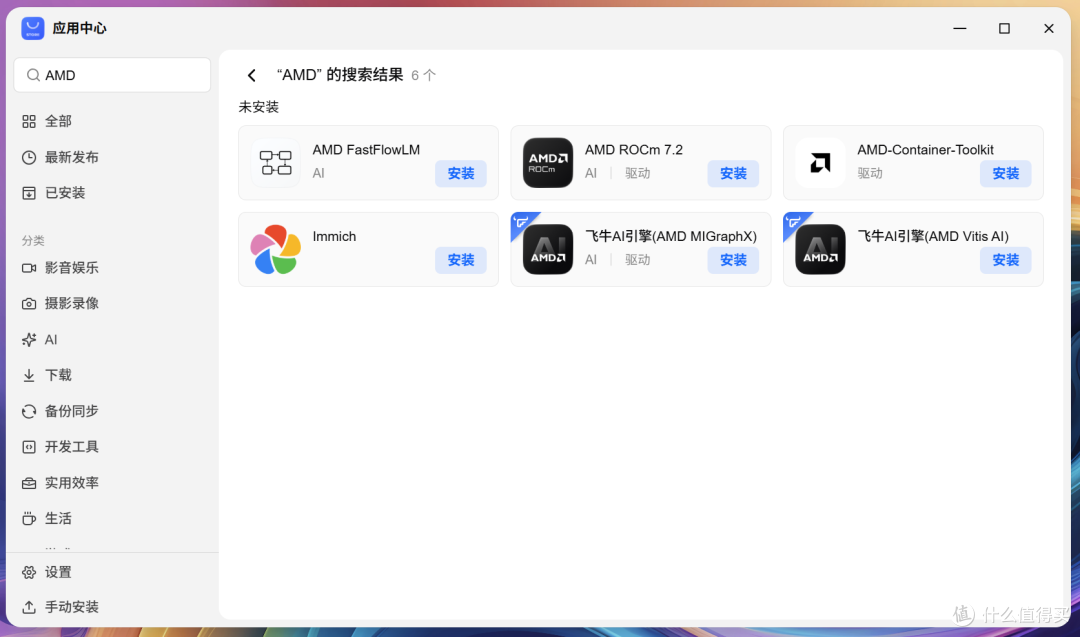Go back with the left chevron arrow
Image resolution: width=1080 pixels, height=637 pixels.
(x=251, y=75)
